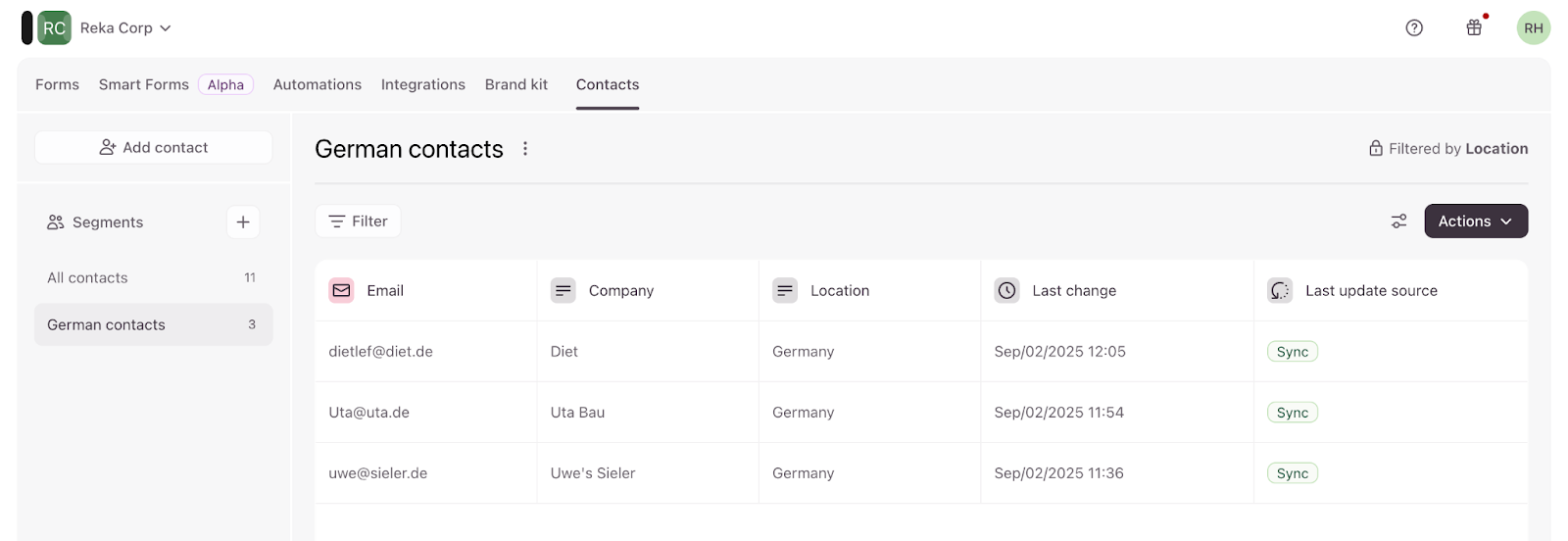Click the Last update source icon
The width and height of the screenshot is (1568, 541).
(1280, 291)
